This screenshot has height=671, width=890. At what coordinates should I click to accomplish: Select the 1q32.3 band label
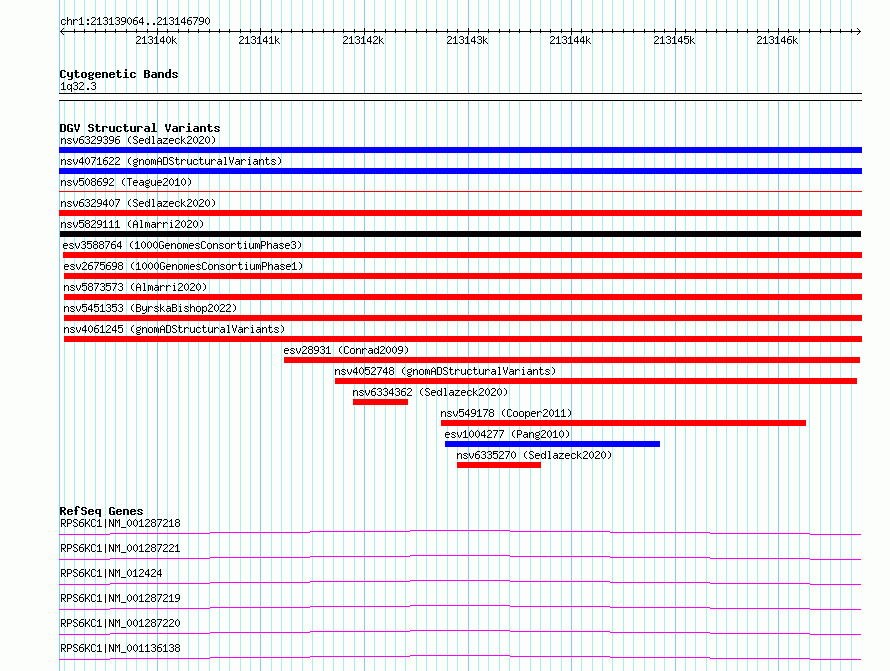pos(78,86)
